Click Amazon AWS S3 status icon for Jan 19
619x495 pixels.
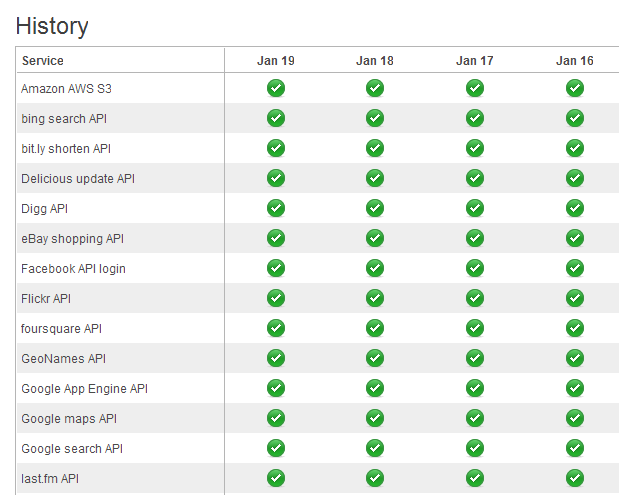tap(276, 88)
